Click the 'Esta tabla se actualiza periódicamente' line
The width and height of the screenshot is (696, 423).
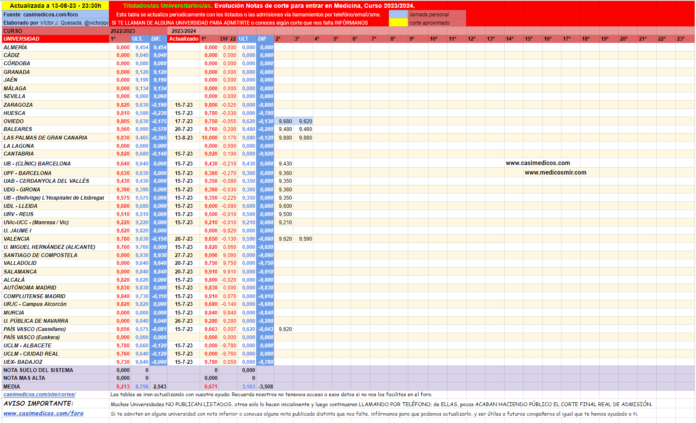(248, 15)
